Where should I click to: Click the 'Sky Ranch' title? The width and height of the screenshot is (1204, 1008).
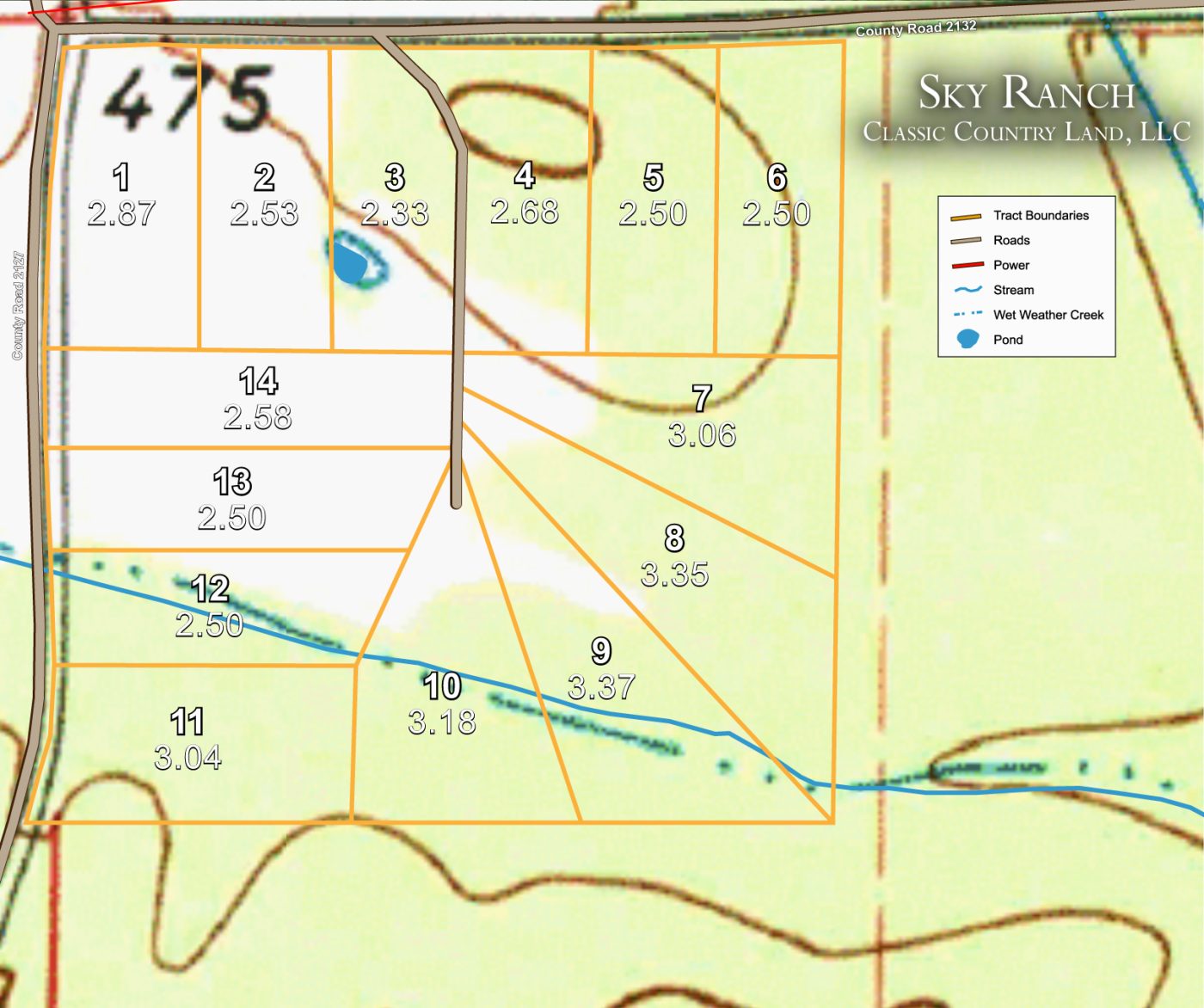tap(1027, 92)
